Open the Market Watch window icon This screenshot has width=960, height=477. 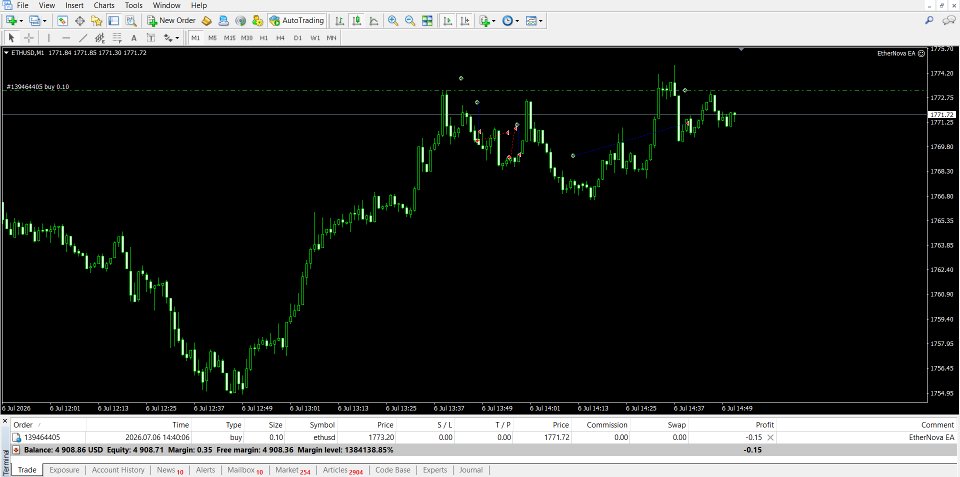coord(62,20)
